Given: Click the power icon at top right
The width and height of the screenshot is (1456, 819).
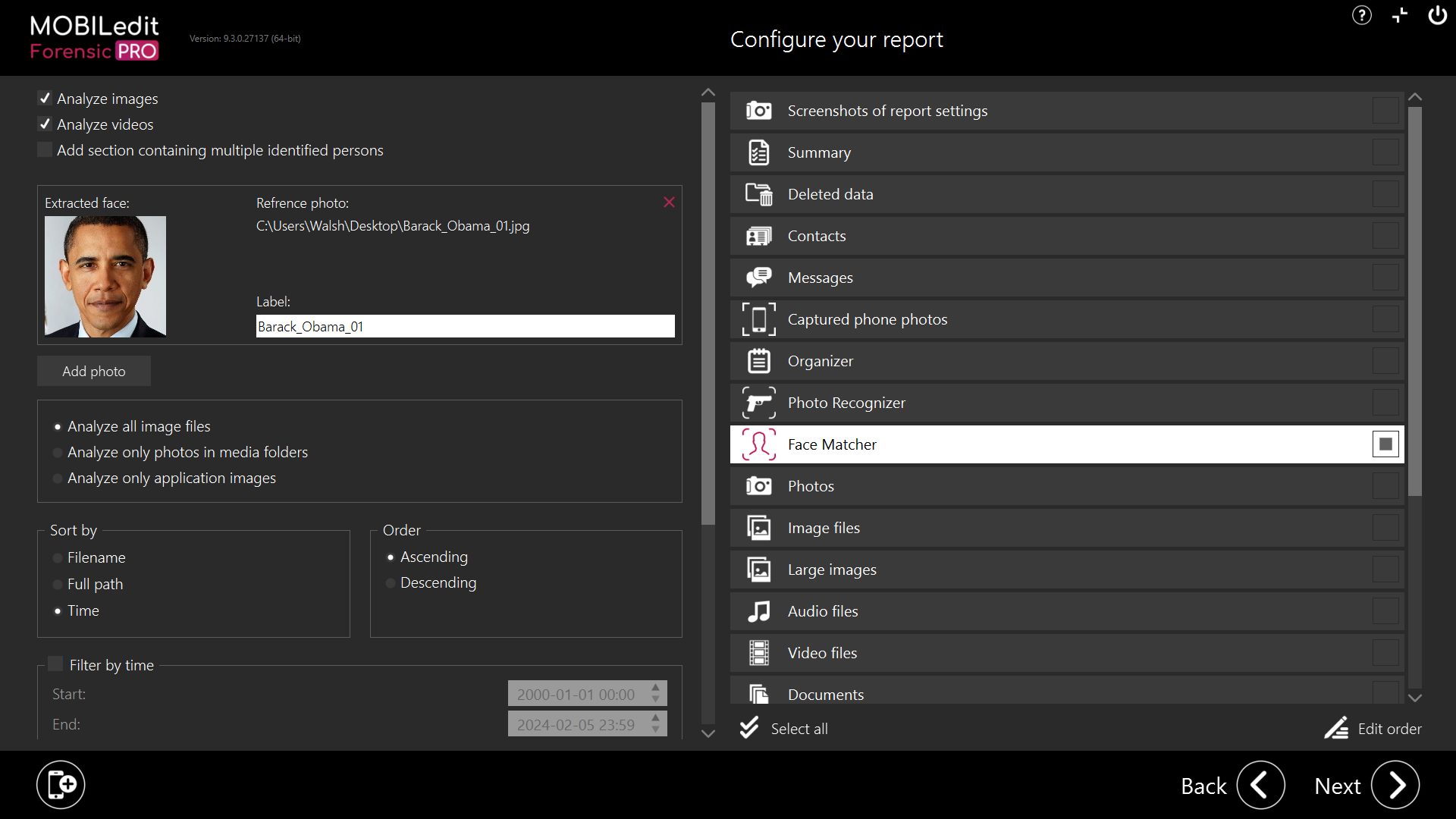Looking at the screenshot, I should [1437, 15].
